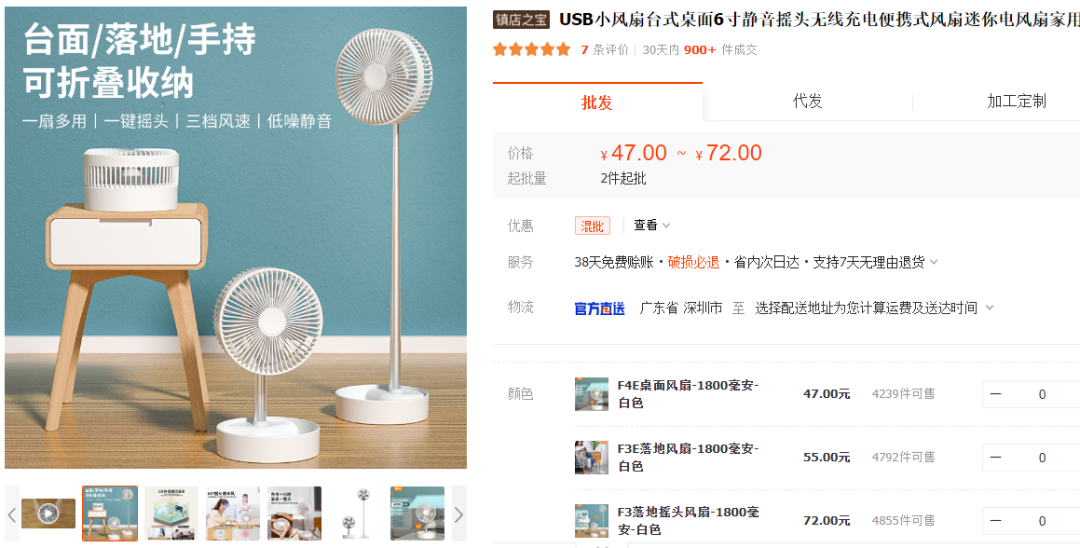The width and height of the screenshot is (1080, 548).
Task: Show next product thumbnails with right arrow
Action: 459,515
